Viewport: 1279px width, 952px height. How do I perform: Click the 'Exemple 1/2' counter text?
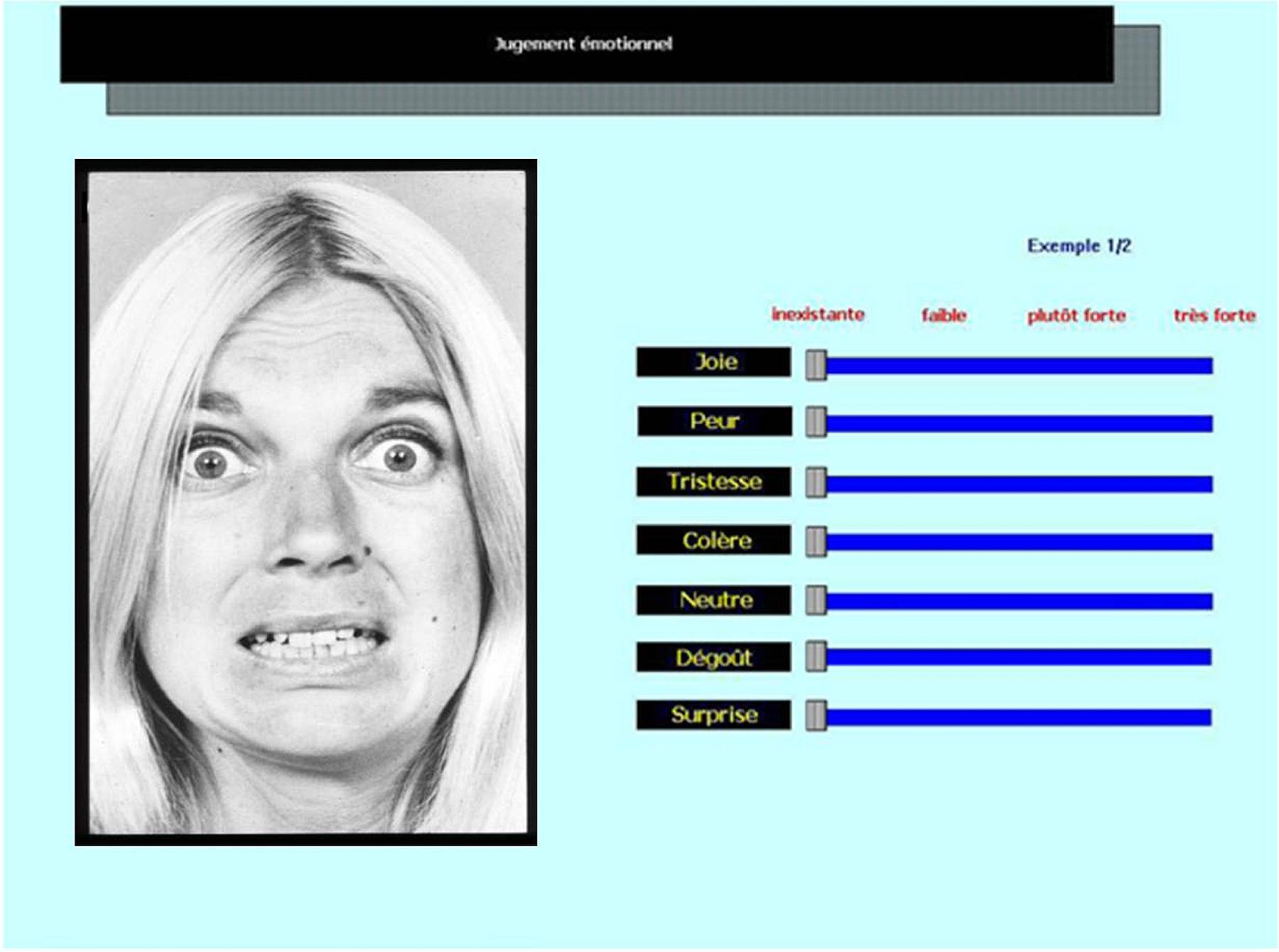point(1079,246)
